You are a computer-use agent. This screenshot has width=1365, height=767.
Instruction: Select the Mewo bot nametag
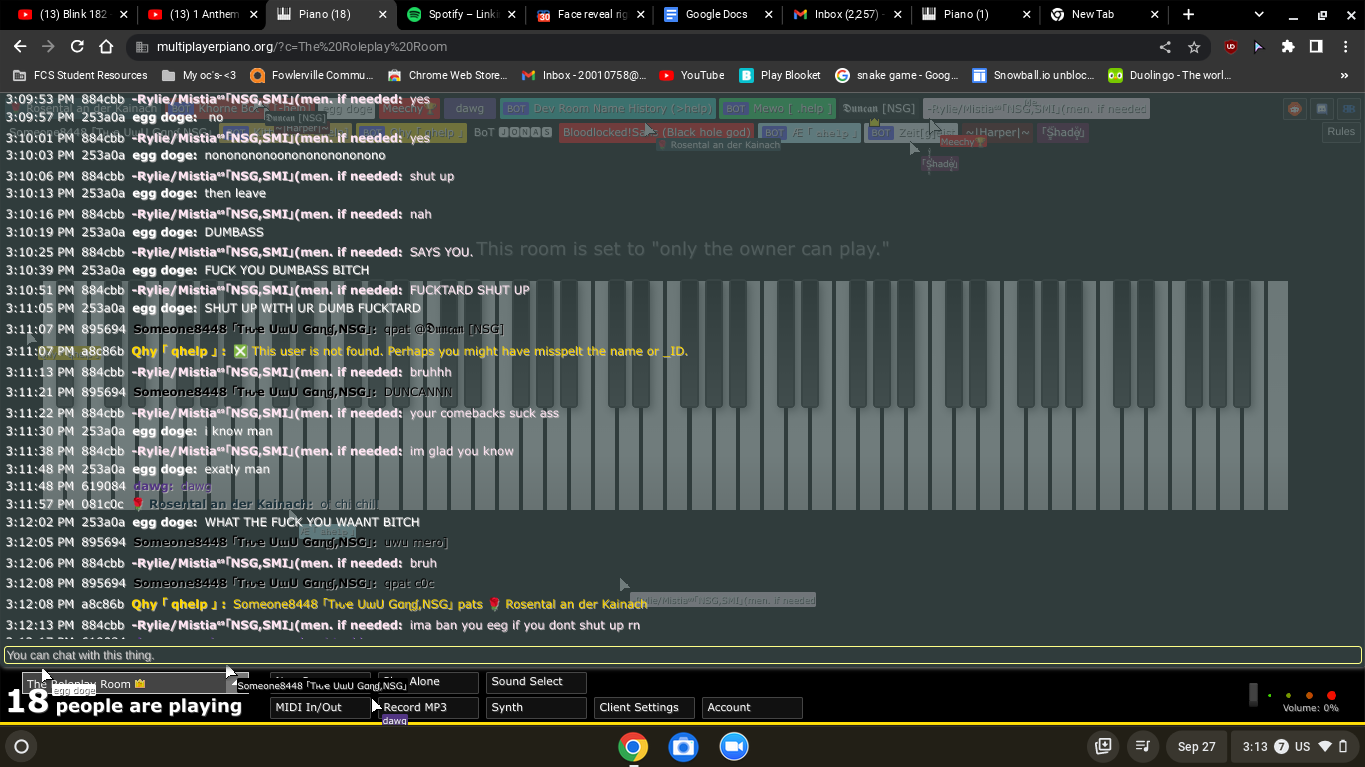776,109
